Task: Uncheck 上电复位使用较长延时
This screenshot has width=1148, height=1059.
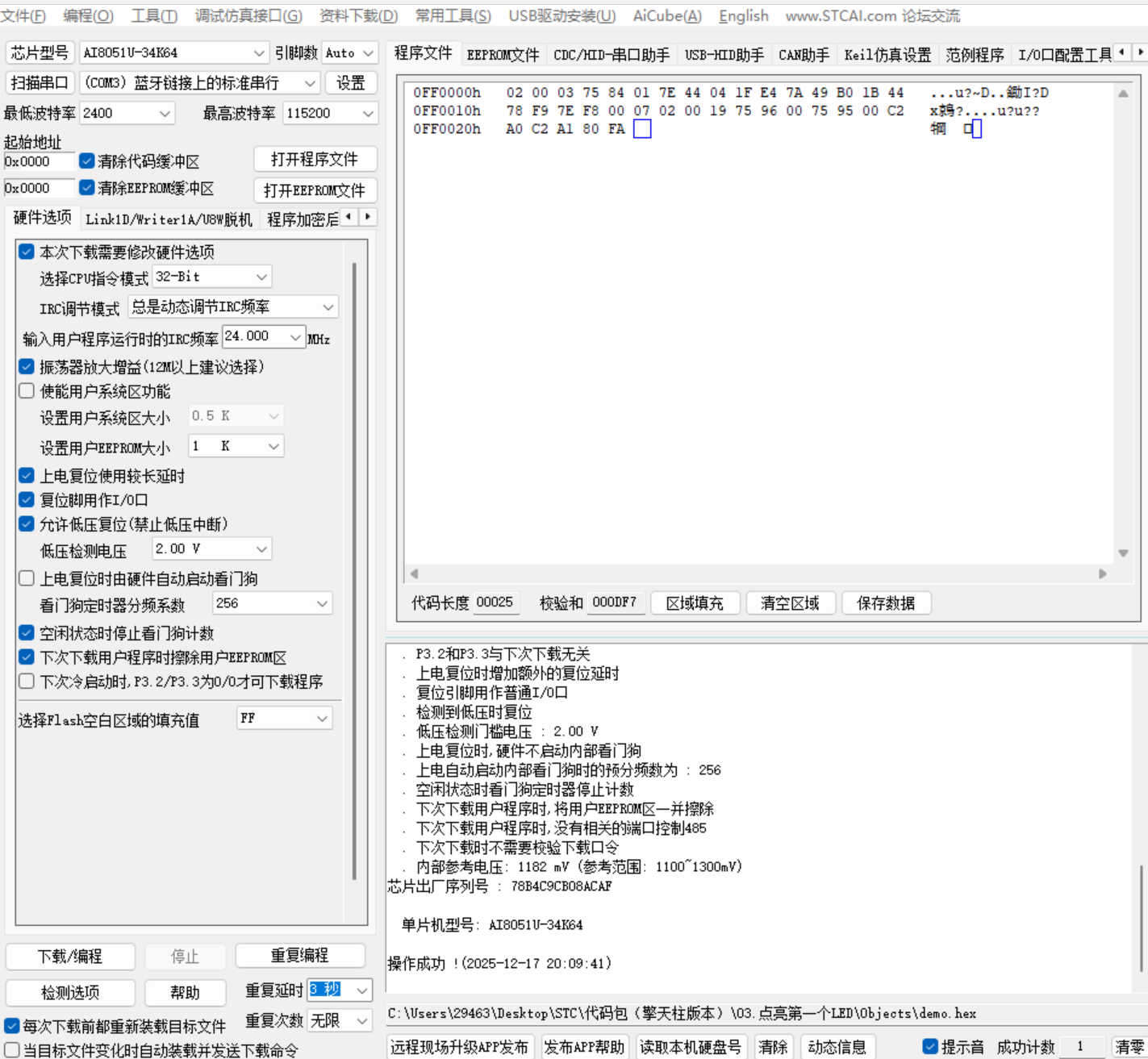Action: click(x=27, y=476)
